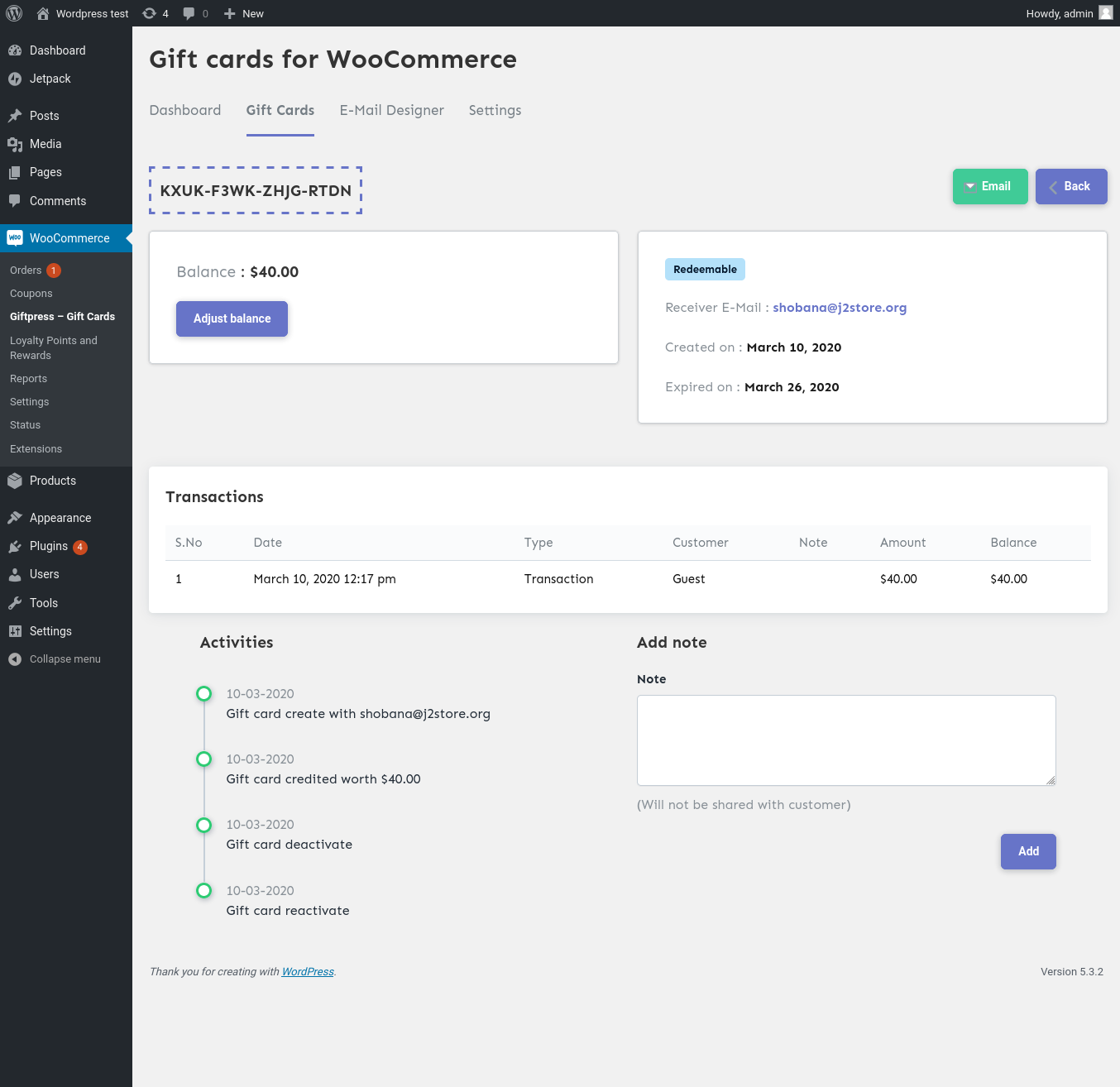Open the plugin Settings tab
Viewport: 1120px width, 1087px height.
click(495, 110)
